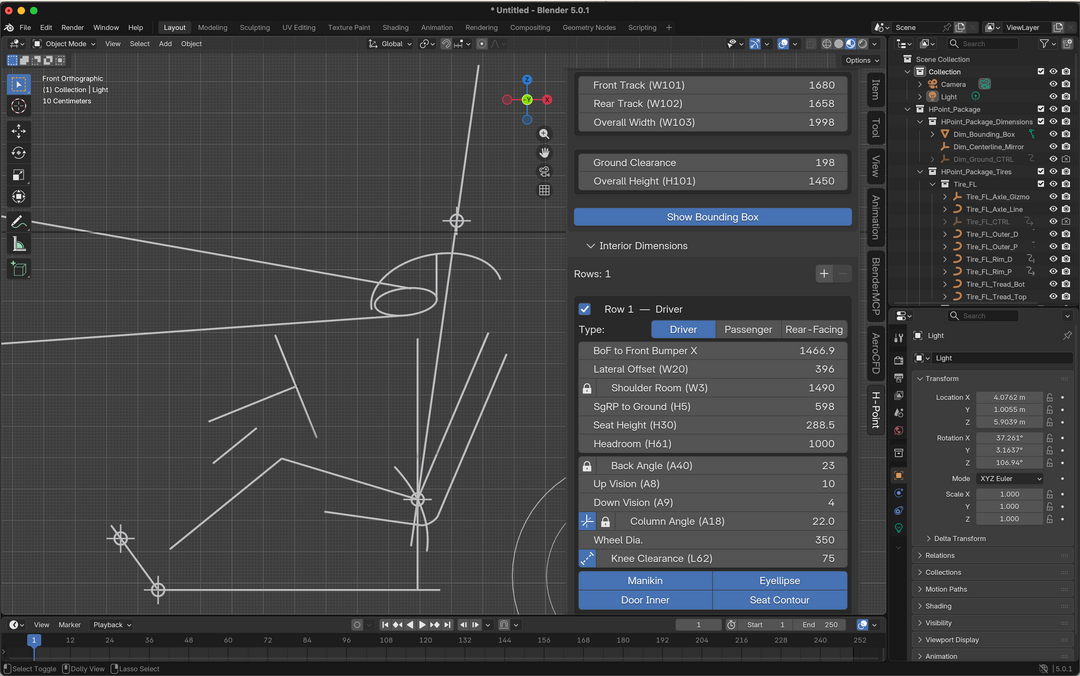Select the Cursor tool in viewport toolbar
1080x676 pixels.
click(19, 106)
